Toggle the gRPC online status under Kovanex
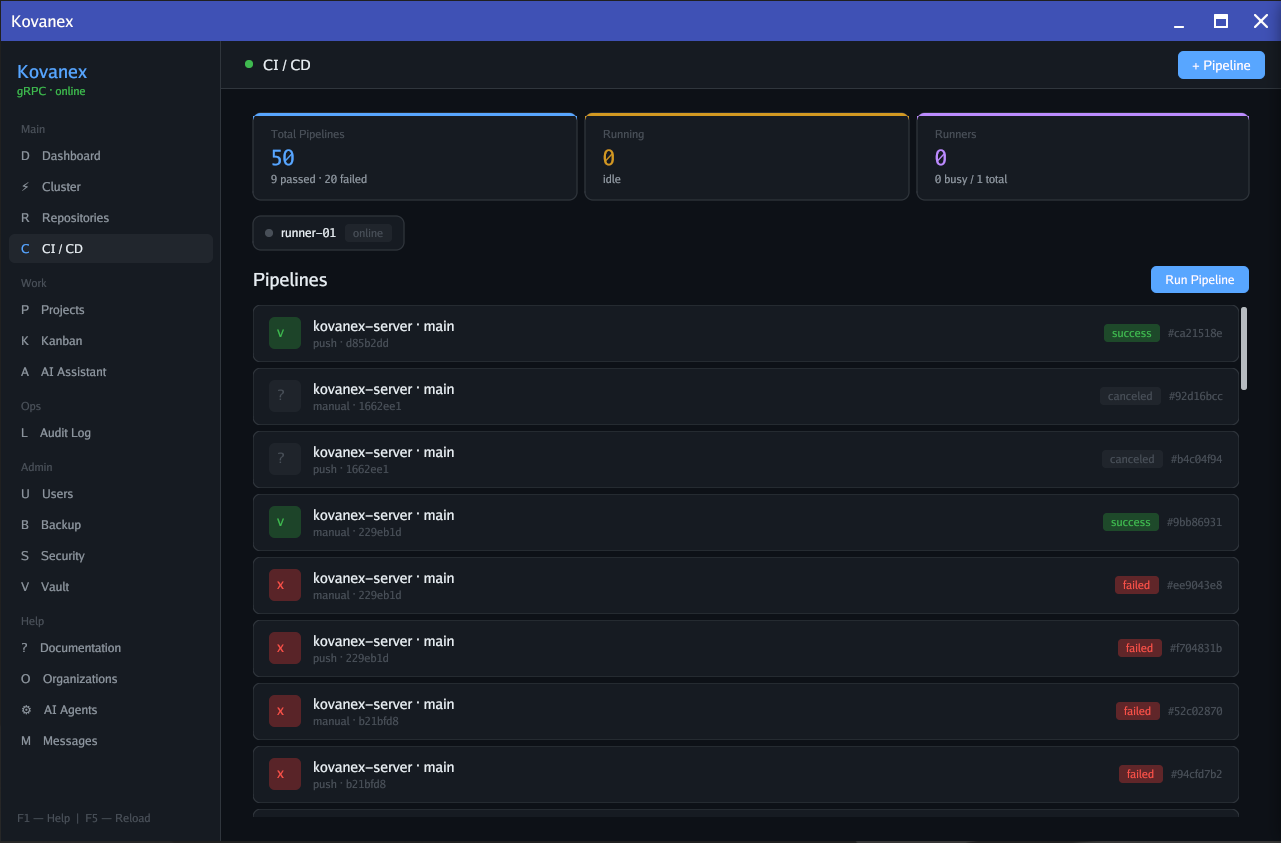1281x843 pixels. 50,89
